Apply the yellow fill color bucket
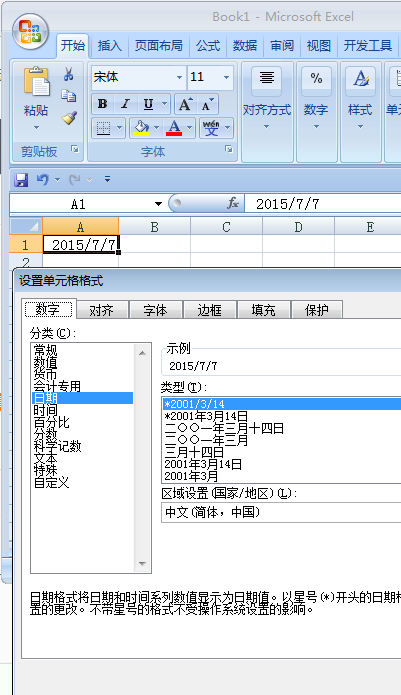Screen dimensions: 401x695 pyautogui.click(x=141, y=128)
